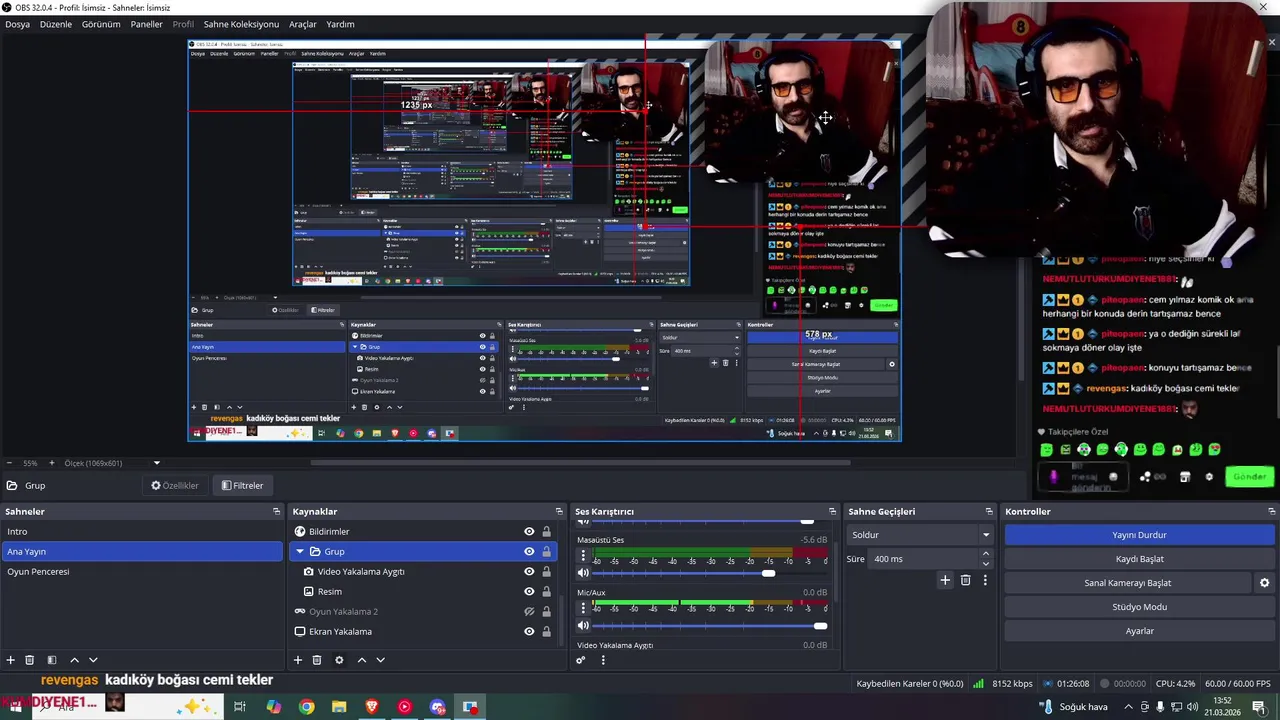Viewport: 1280px width, 720px height.
Task: Show hidden system tray icons chevron
Action: (1129, 707)
